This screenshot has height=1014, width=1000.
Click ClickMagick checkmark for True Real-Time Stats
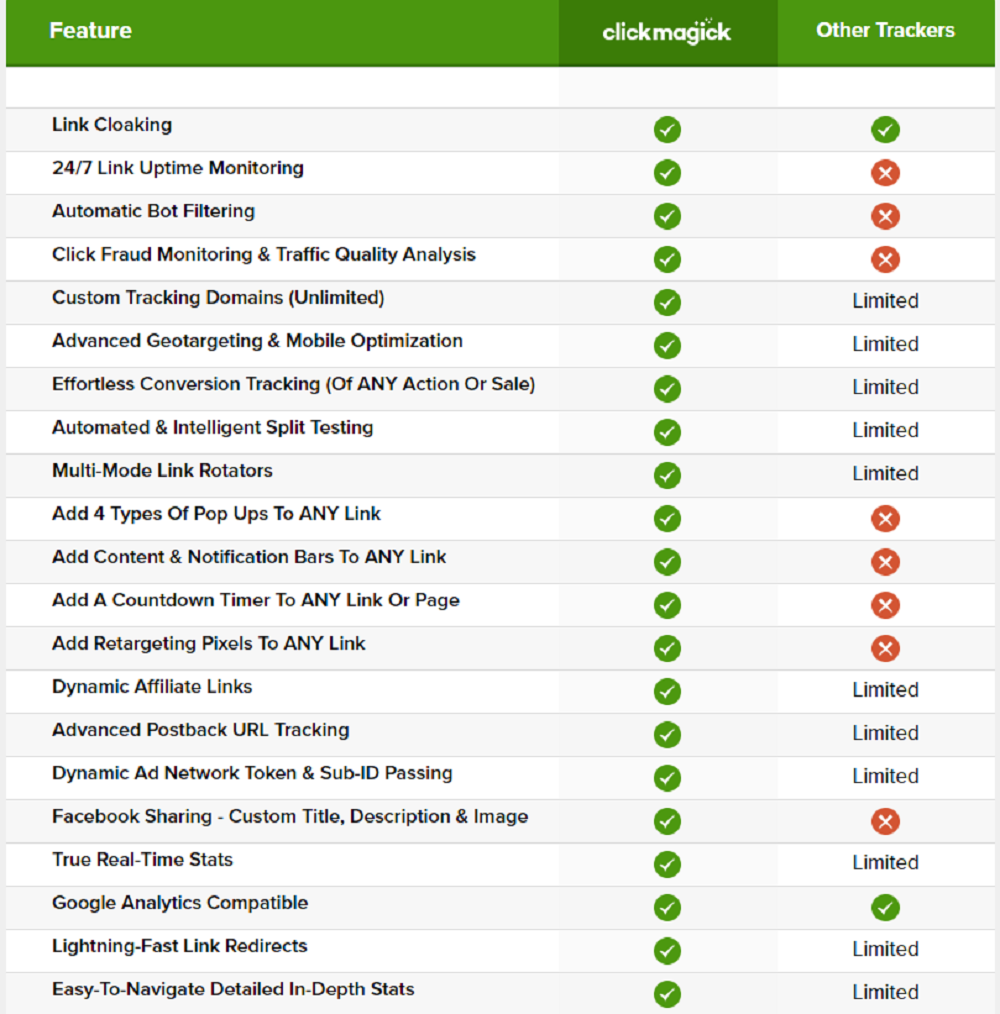[667, 864]
